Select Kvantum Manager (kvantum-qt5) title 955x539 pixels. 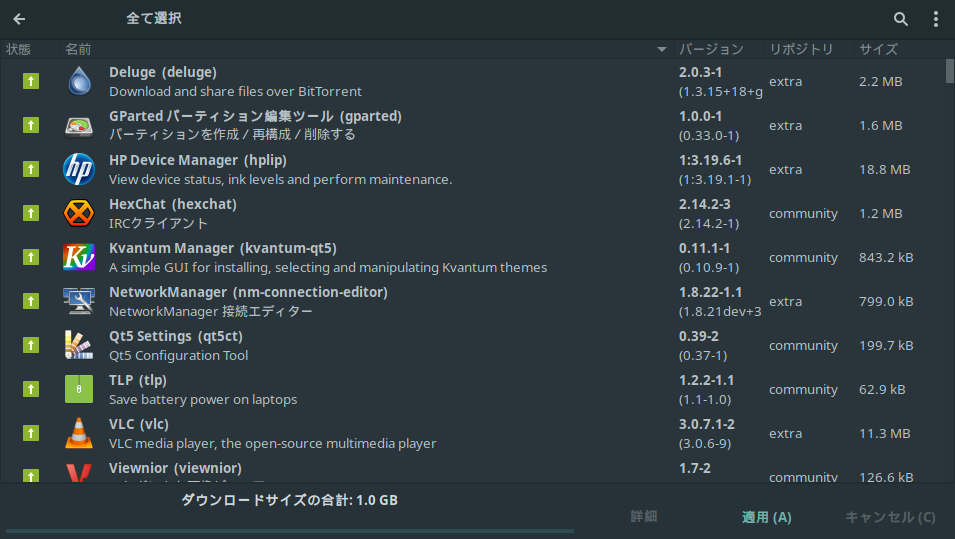[x=223, y=248]
